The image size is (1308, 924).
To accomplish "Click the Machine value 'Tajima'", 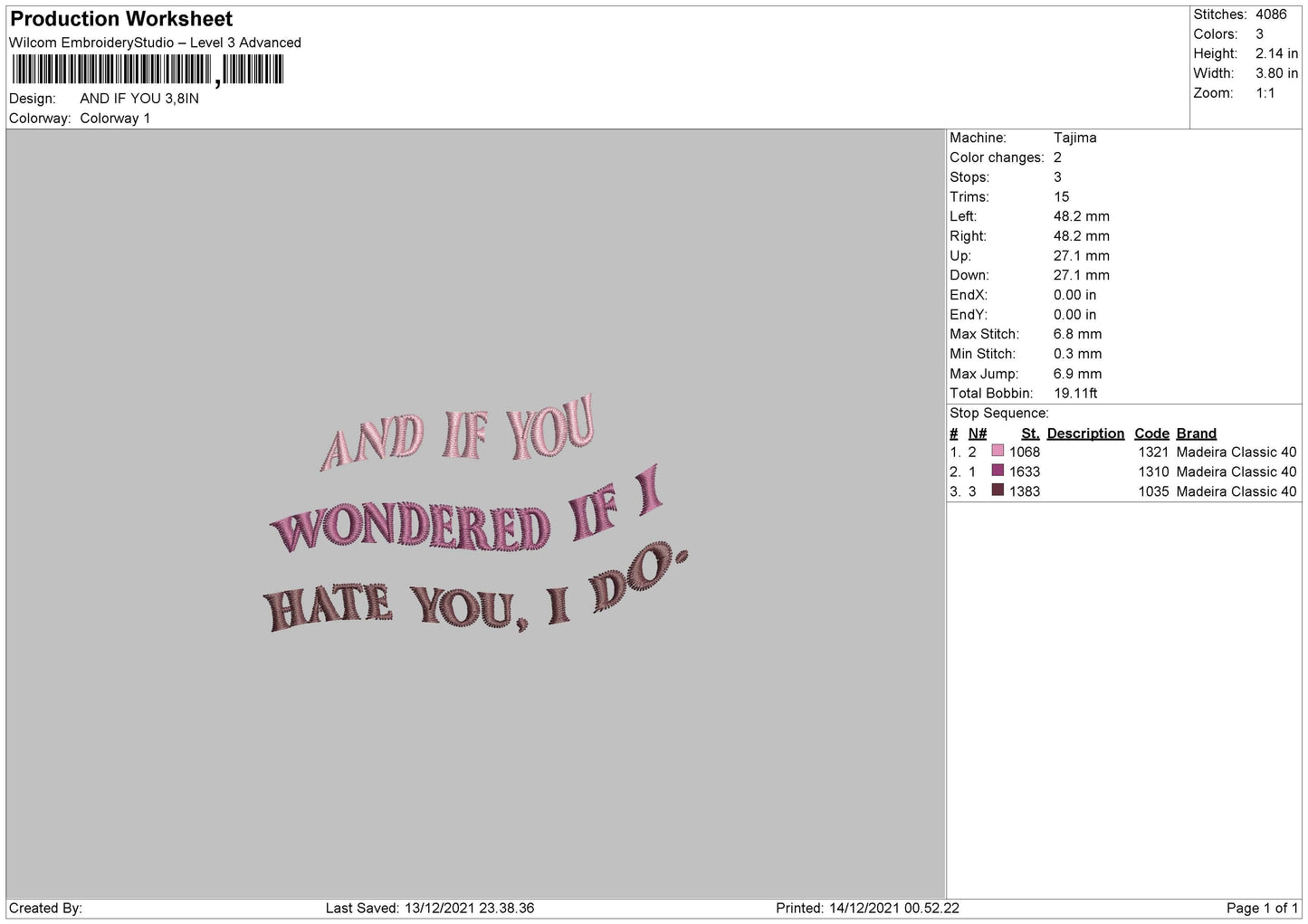I will (1074, 138).
